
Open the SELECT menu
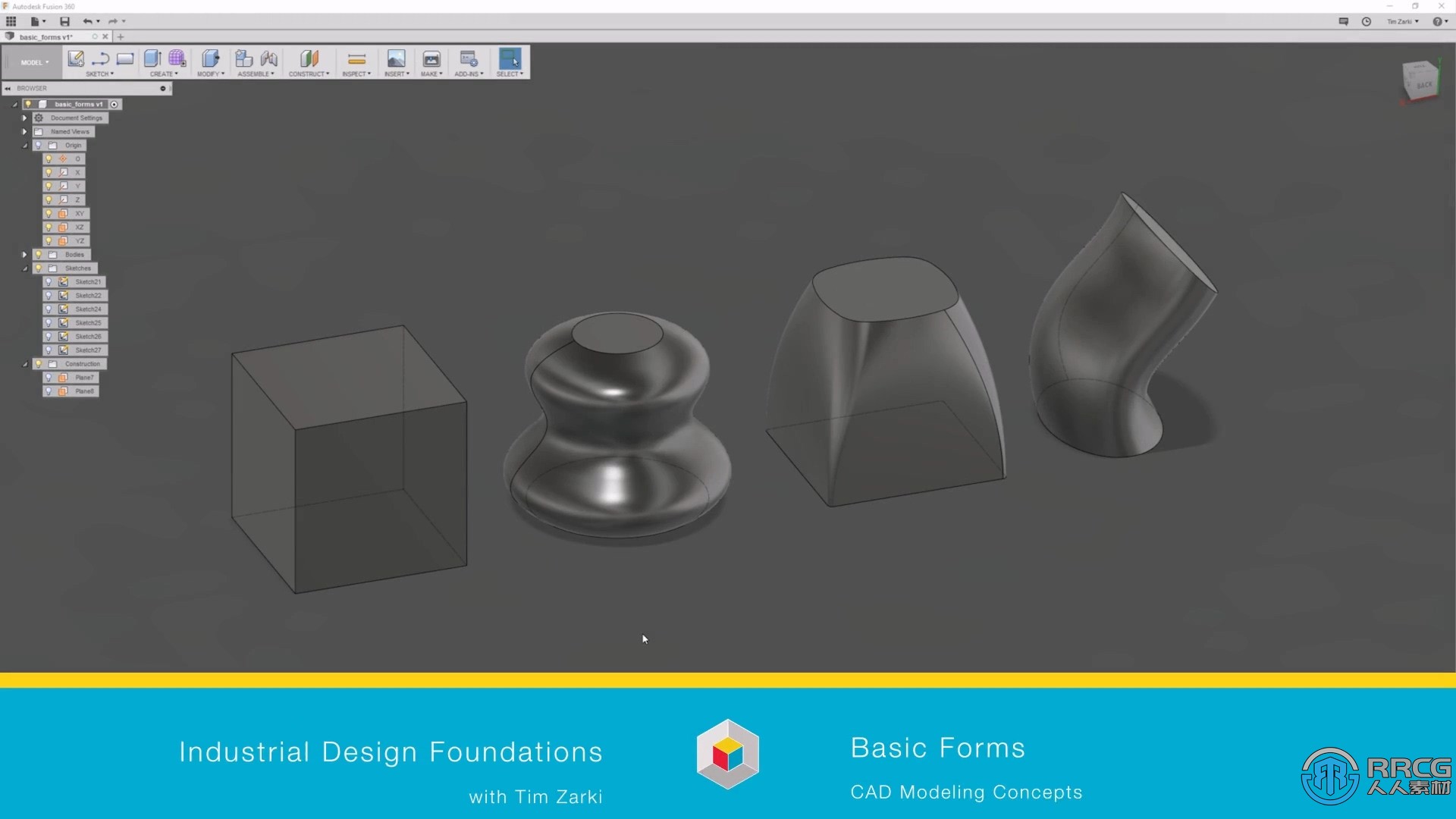[510, 74]
